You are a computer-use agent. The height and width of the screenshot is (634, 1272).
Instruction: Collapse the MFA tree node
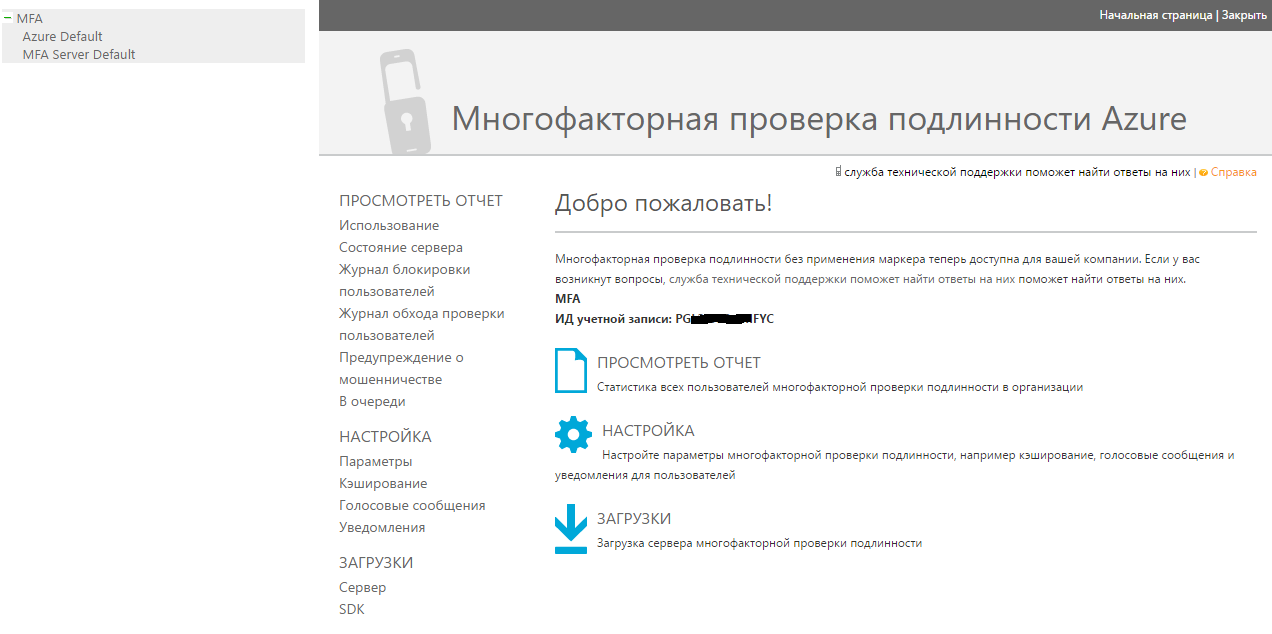tap(8, 18)
